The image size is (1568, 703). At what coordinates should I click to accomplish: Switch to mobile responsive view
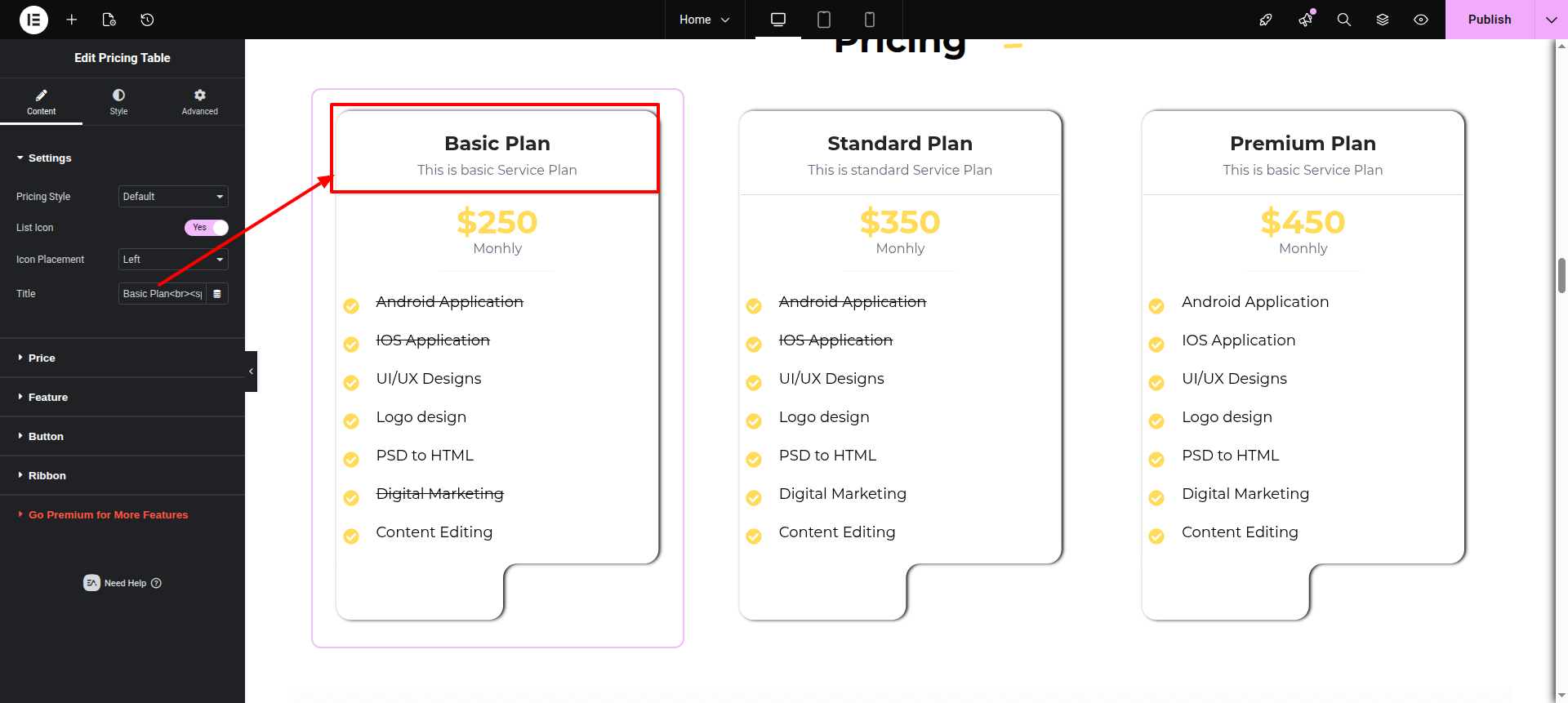(870, 20)
